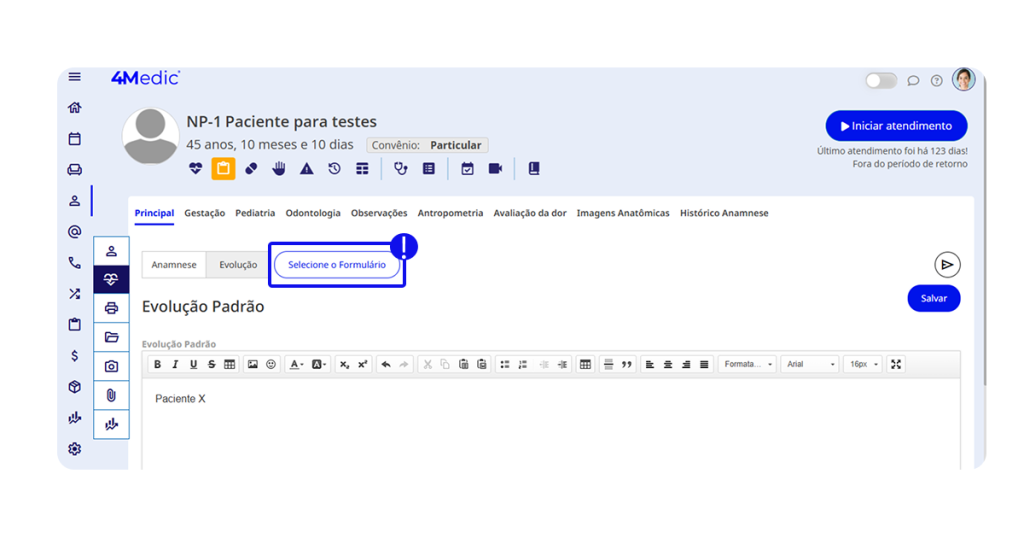
Task: Switch to the Pediatria tab
Action: pos(255,213)
